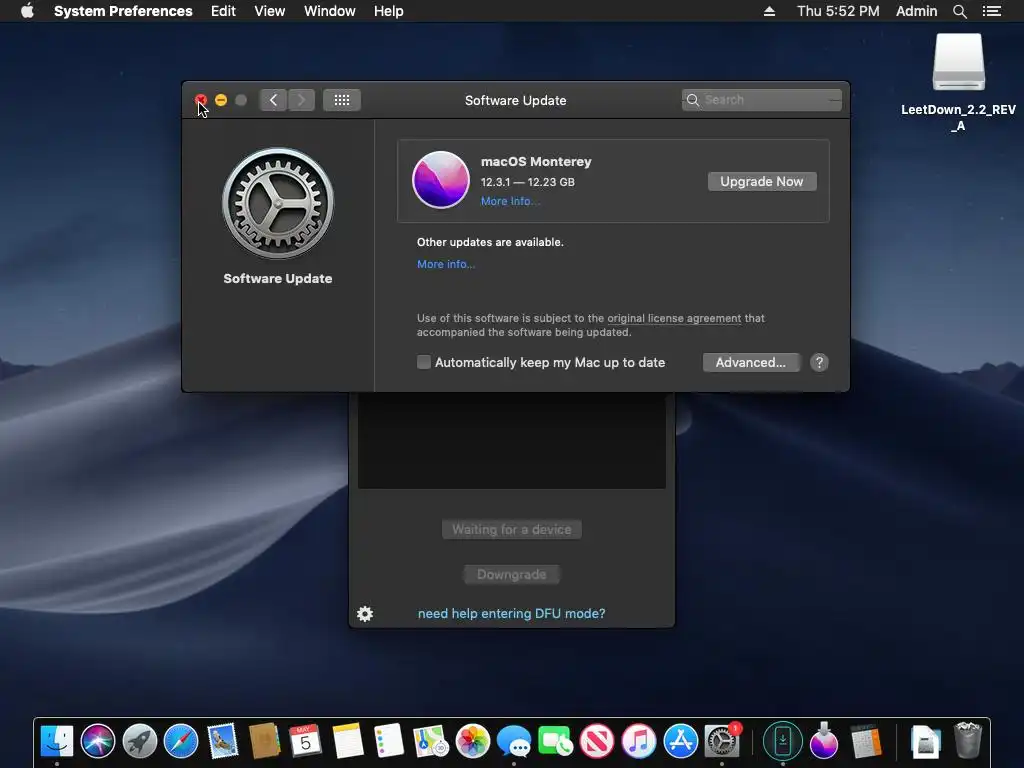1024x768 pixels.
Task: Go back in System Preferences
Action: click(273, 100)
